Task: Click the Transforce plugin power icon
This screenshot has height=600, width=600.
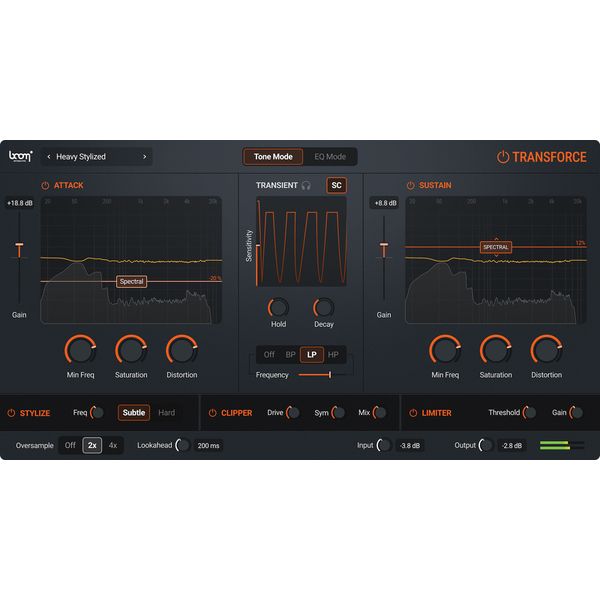Action: (503, 157)
